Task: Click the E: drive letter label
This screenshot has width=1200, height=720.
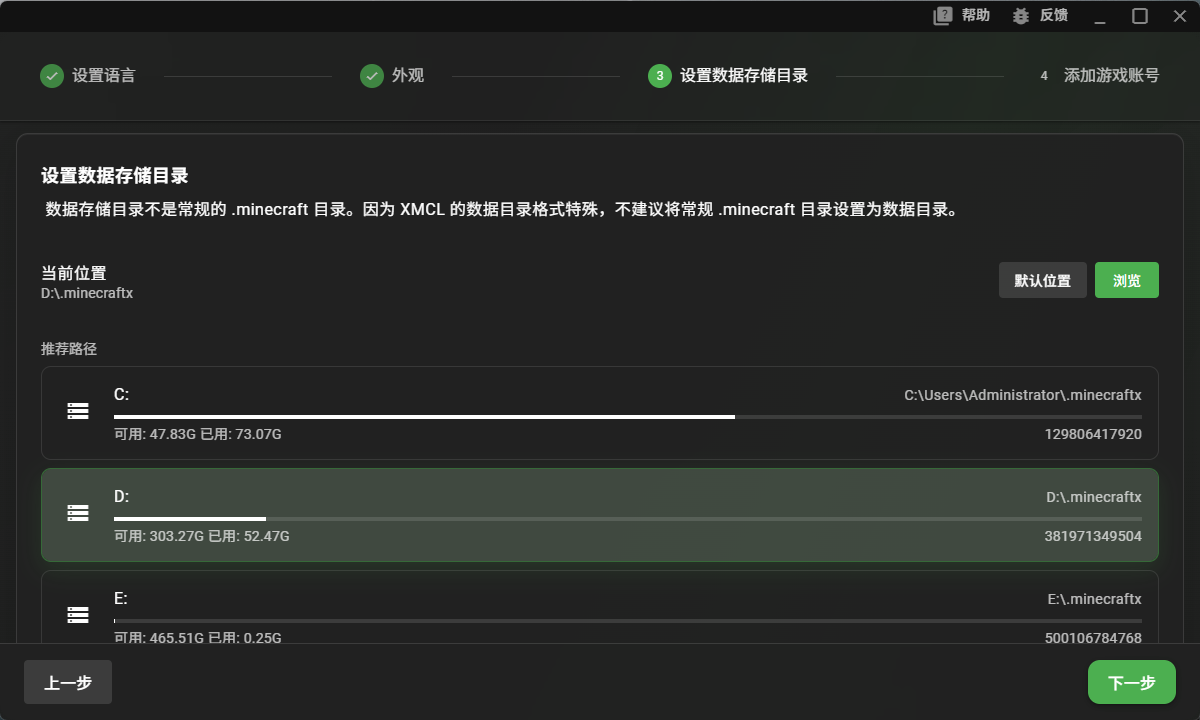Action: 121,599
